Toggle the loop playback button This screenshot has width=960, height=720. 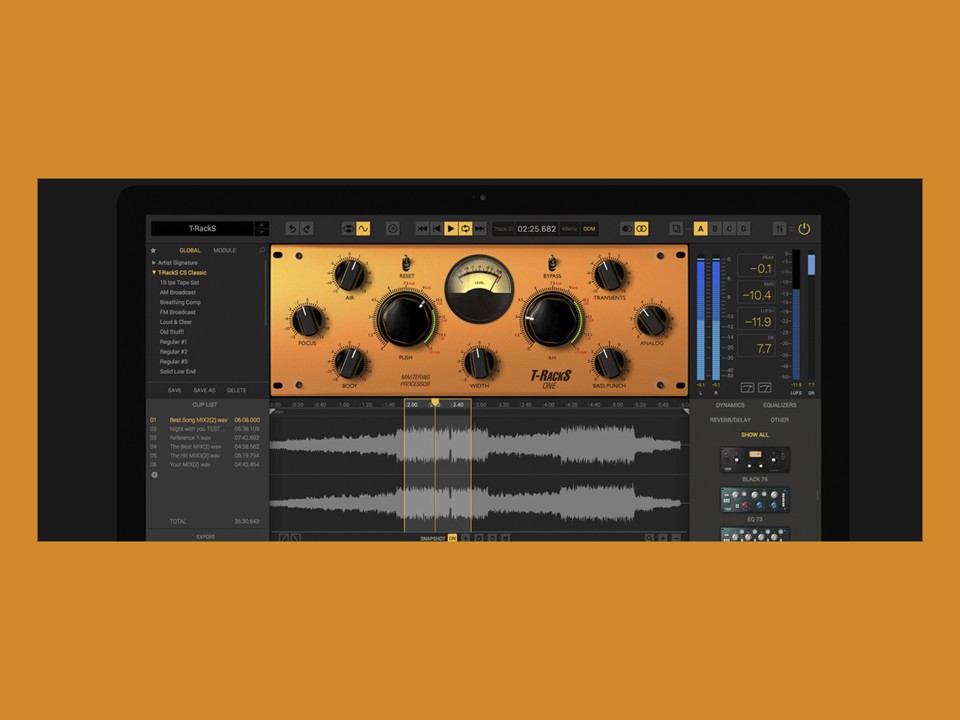pyautogui.click(x=465, y=228)
